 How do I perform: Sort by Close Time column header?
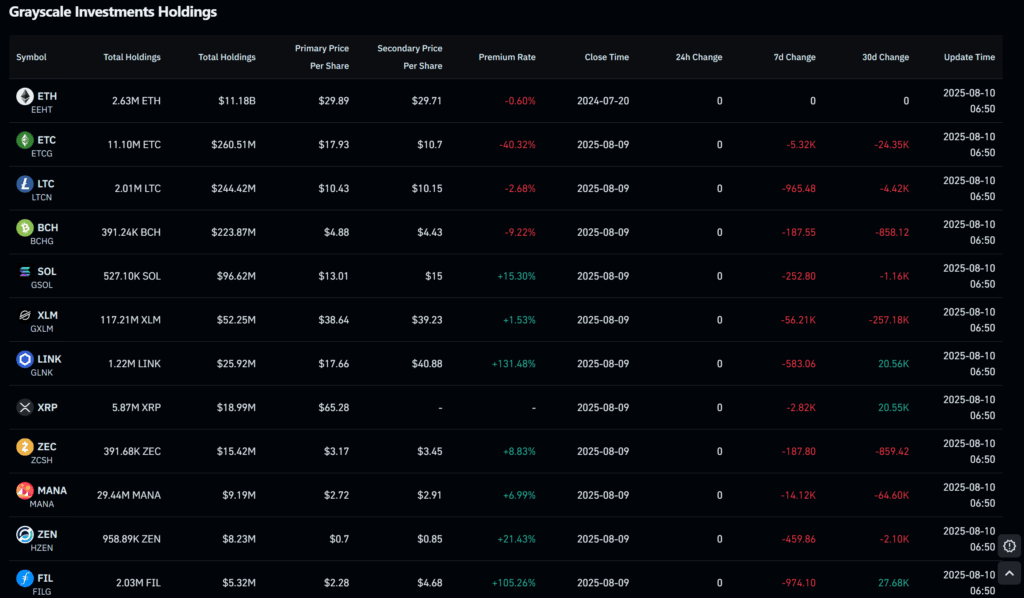tap(607, 57)
